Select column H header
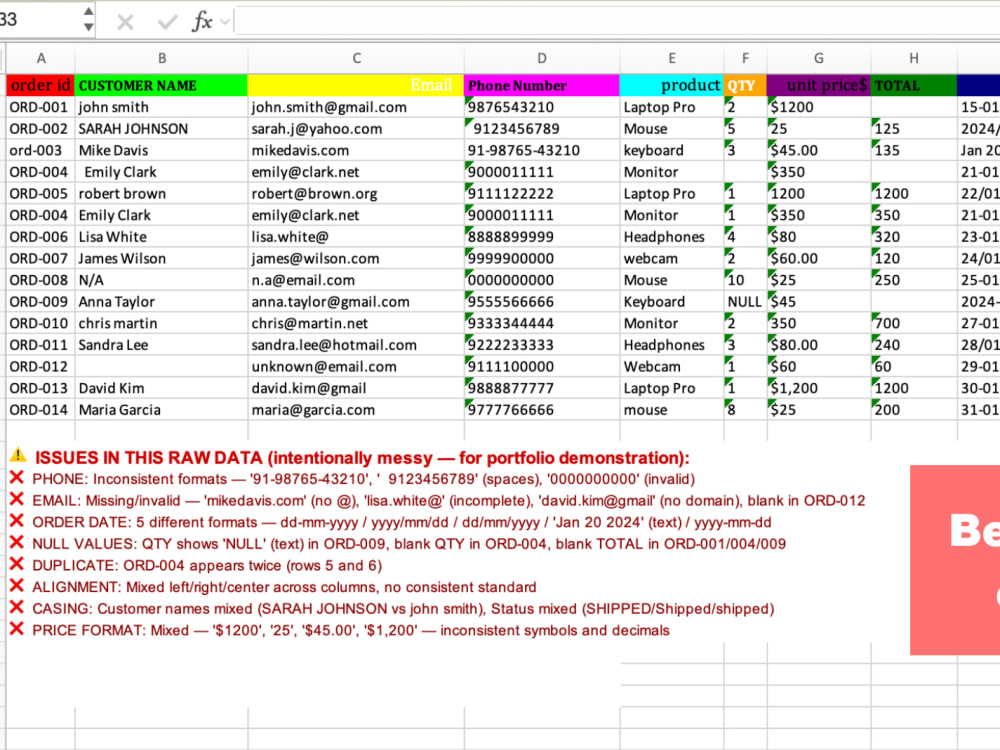Image resolution: width=1000 pixels, height=750 pixels. (x=914, y=58)
